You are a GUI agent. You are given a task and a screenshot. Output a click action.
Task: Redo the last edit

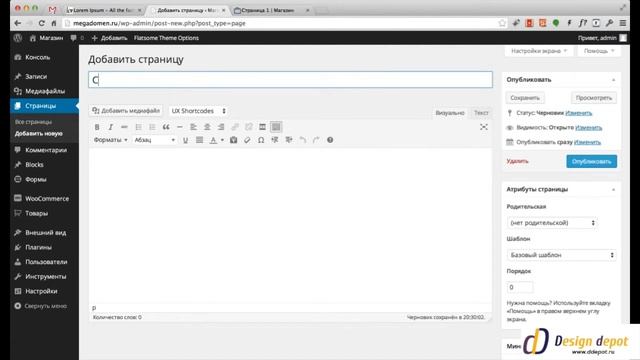pyautogui.click(x=316, y=140)
